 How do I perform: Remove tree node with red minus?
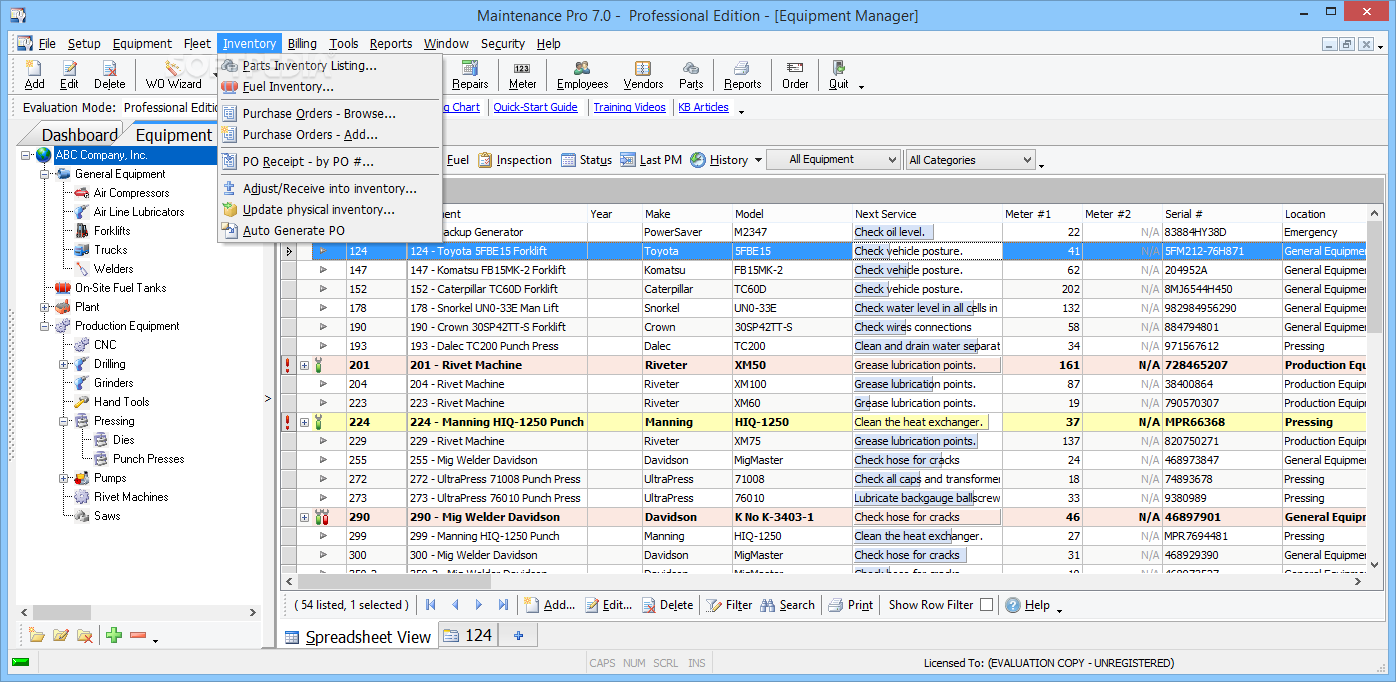click(x=138, y=635)
